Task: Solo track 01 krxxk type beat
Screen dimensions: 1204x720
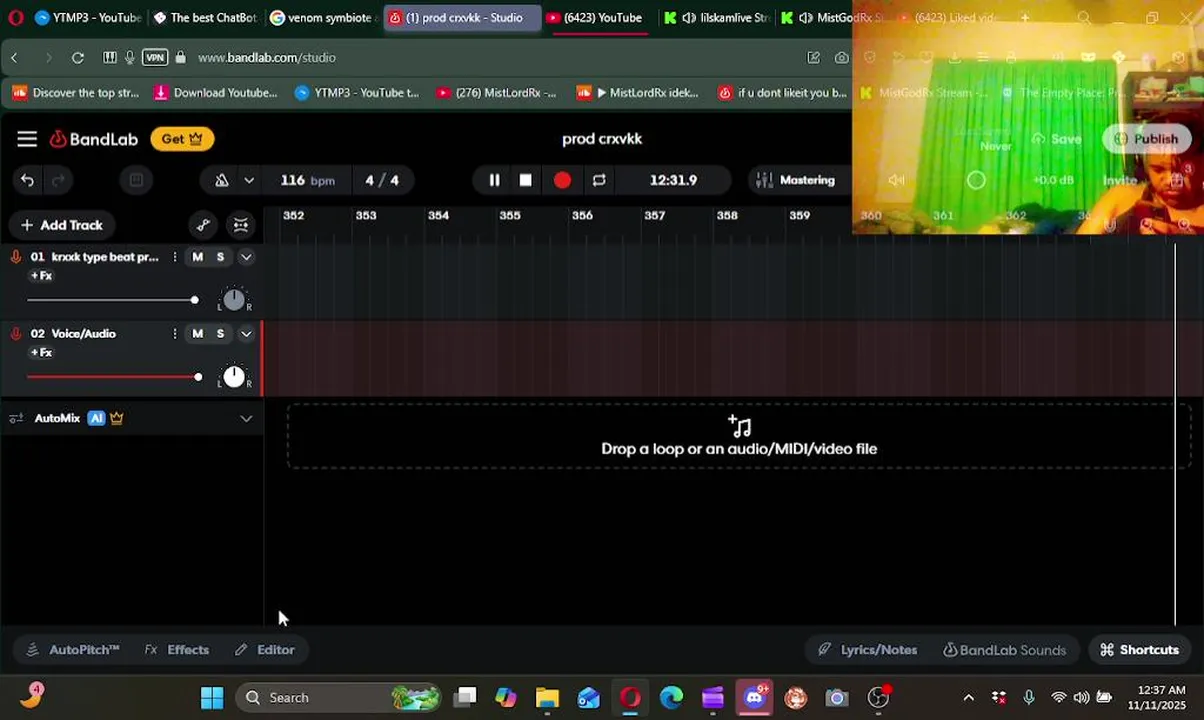Action: 220,257
